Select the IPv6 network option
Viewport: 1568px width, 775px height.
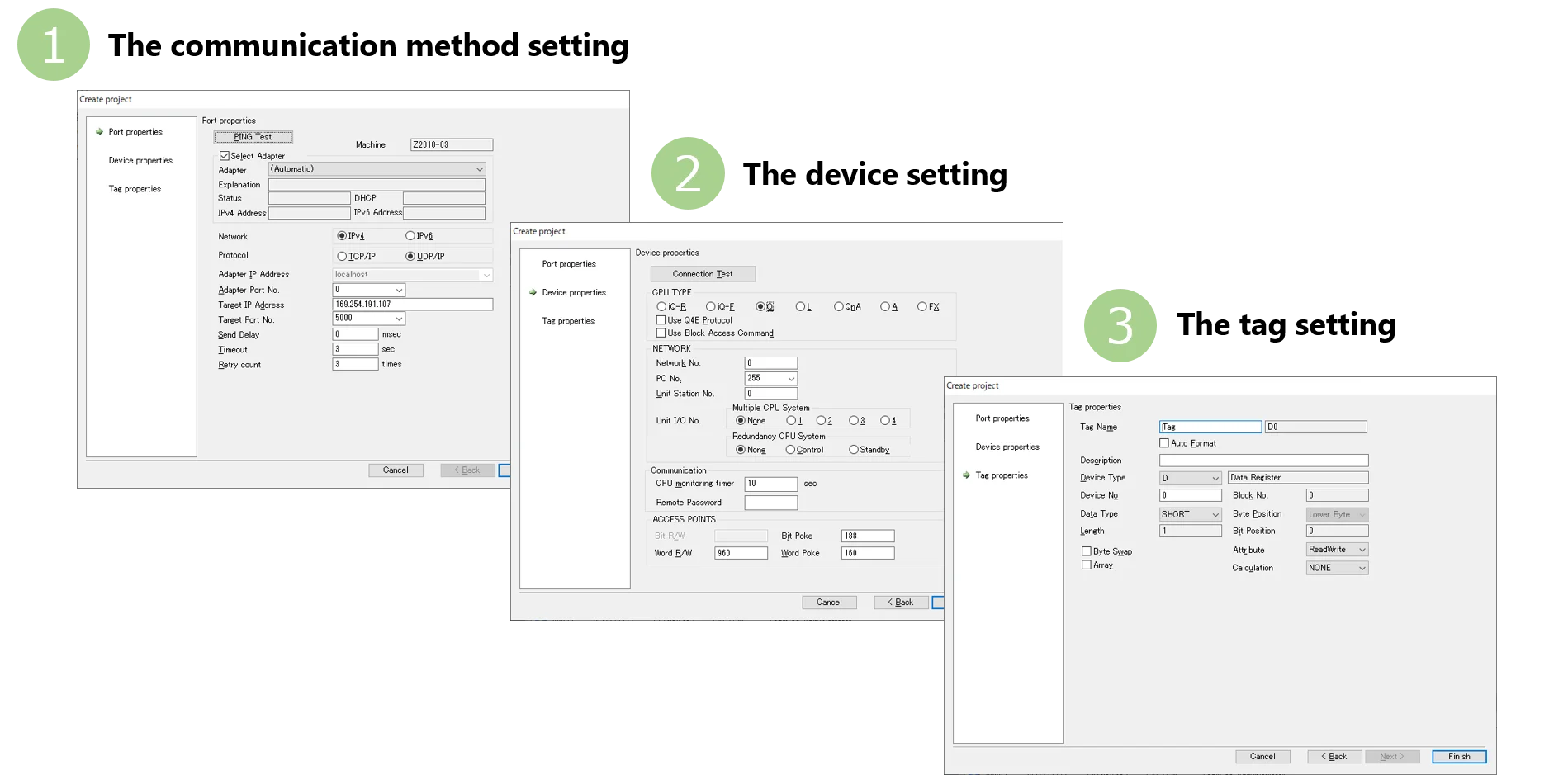point(410,236)
